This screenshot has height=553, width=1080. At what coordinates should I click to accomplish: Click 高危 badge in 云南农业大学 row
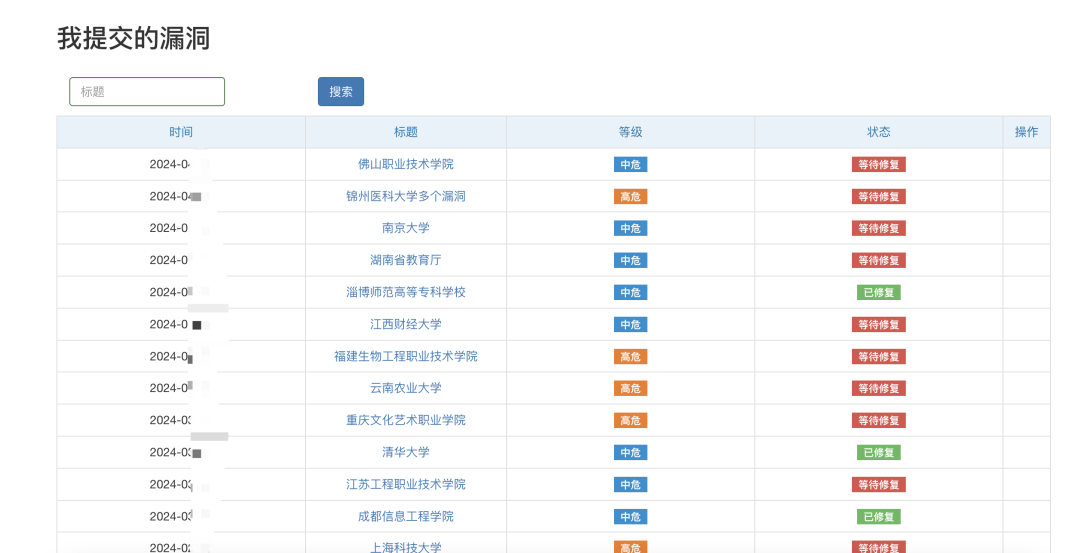(x=630, y=388)
